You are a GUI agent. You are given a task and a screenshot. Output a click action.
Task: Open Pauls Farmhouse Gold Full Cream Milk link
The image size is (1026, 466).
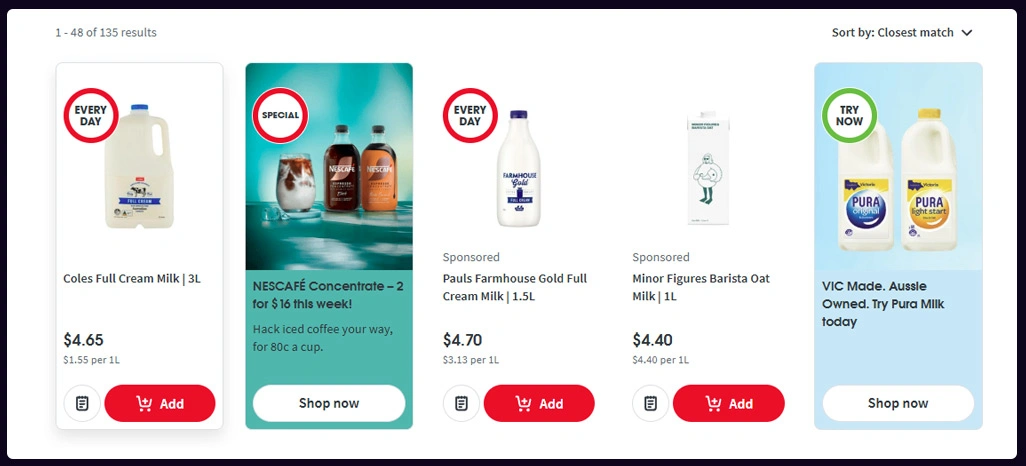(515, 287)
